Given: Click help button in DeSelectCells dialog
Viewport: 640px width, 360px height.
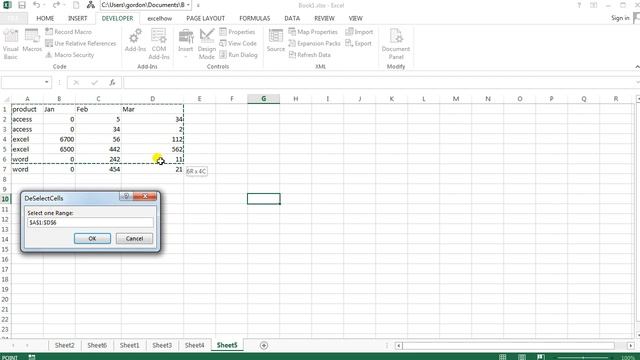Looking at the screenshot, I should point(126,196).
